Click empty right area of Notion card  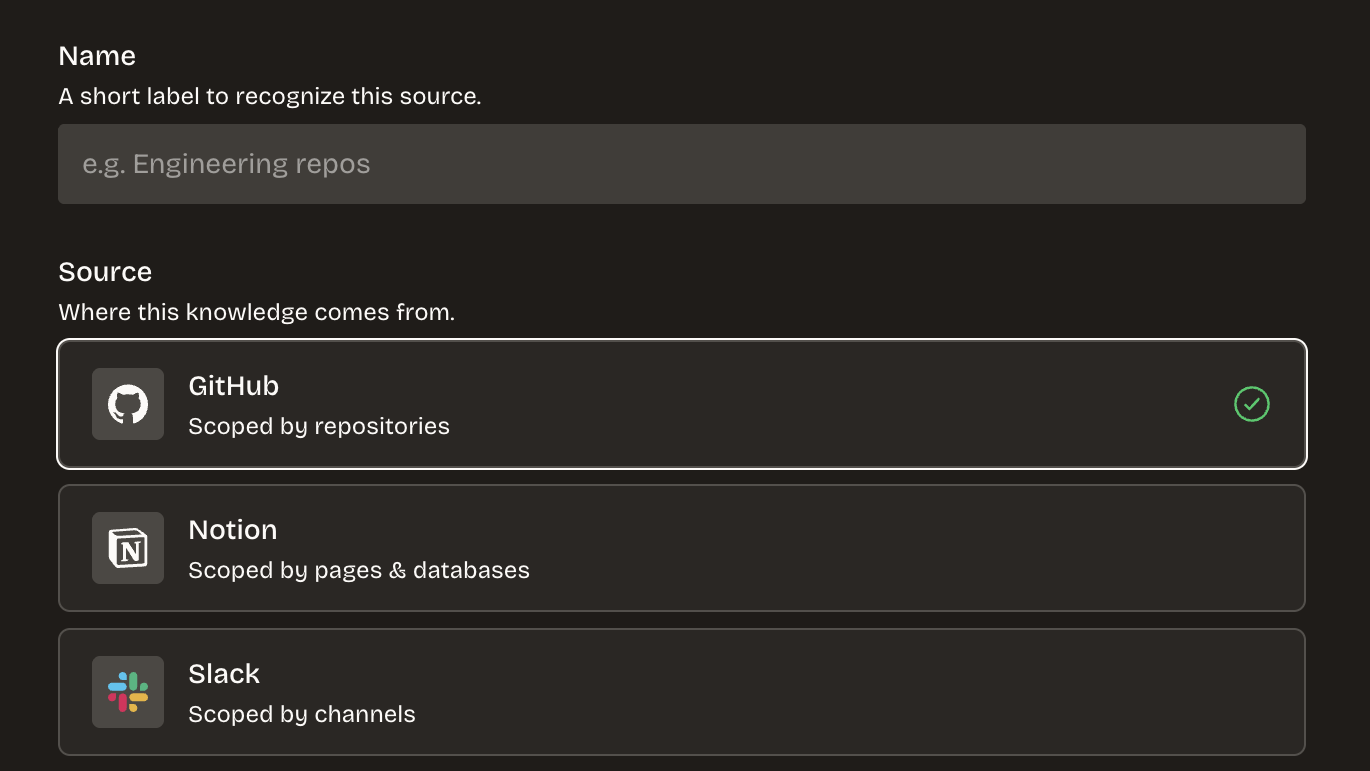pos(1000,548)
